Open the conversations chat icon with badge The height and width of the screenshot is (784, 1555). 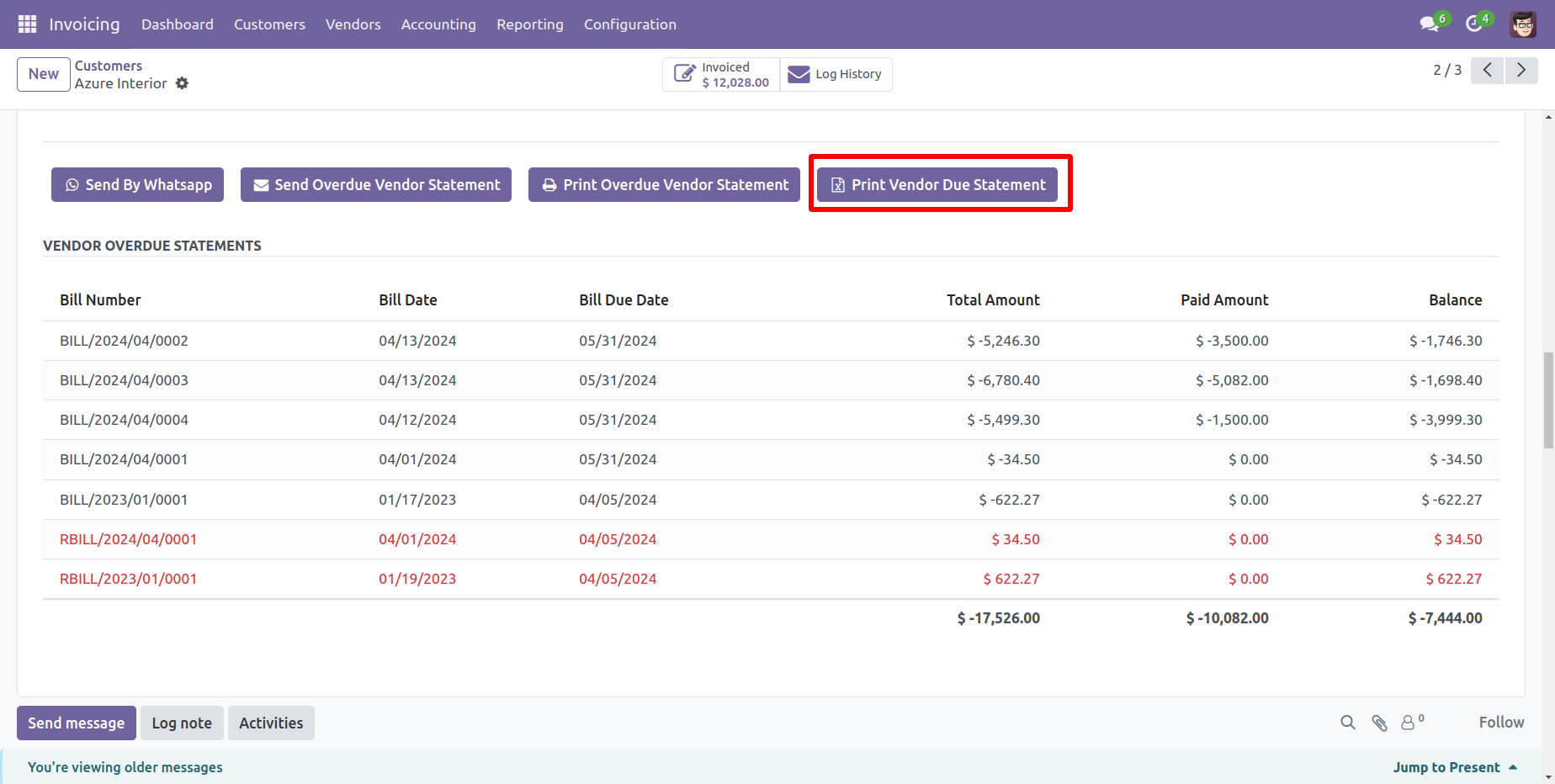[x=1430, y=24]
